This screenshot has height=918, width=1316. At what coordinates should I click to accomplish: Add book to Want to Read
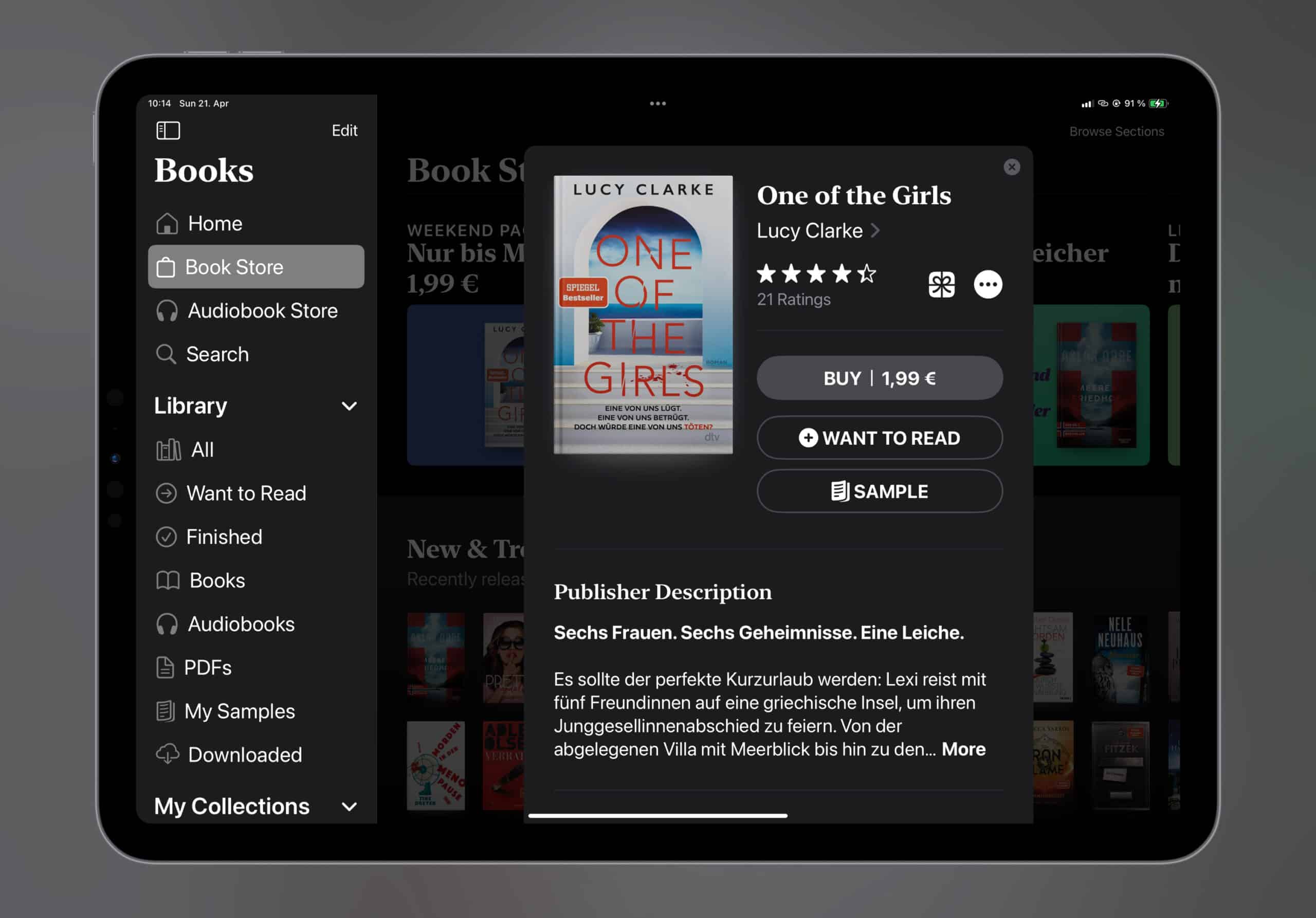880,438
